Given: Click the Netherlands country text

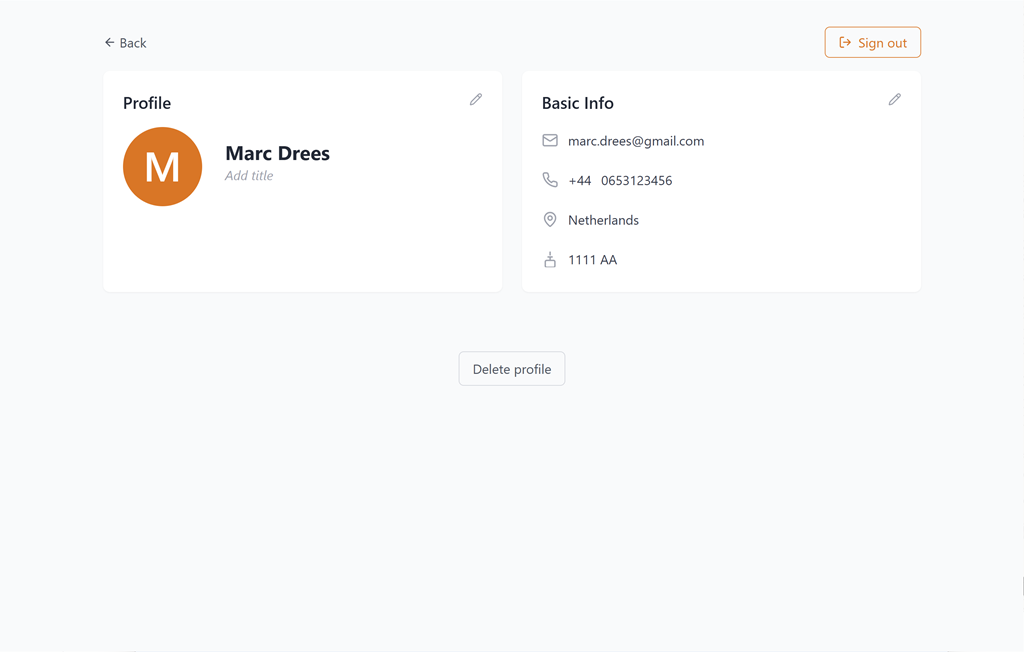Looking at the screenshot, I should (x=603, y=220).
